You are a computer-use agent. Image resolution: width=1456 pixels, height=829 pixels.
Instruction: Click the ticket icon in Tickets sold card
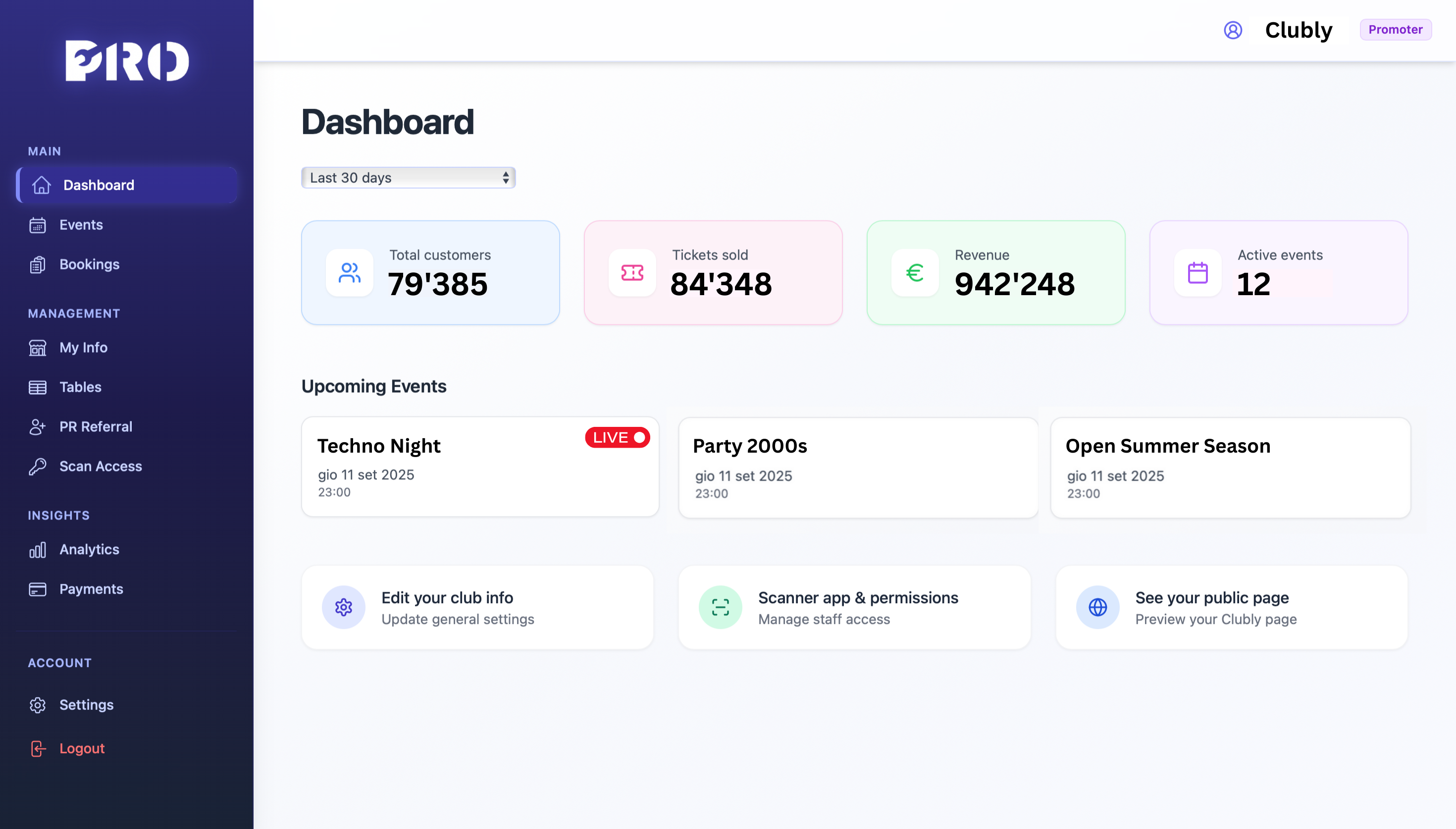pyautogui.click(x=632, y=273)
